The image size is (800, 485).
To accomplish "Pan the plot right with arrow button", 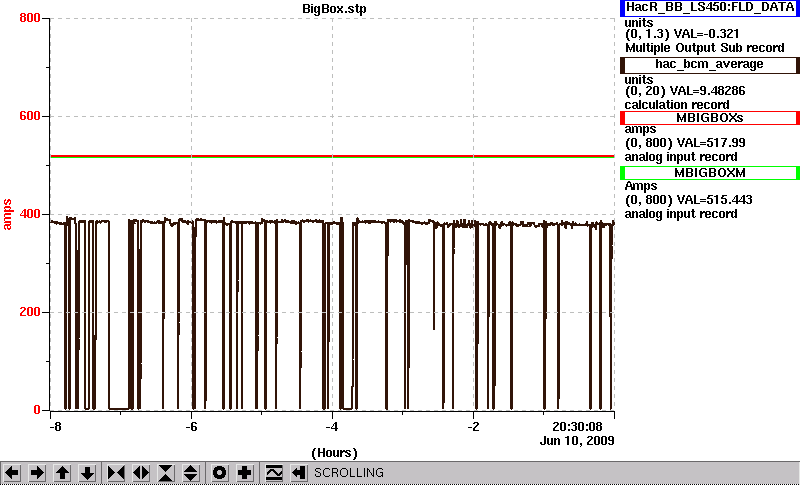I will click(x=37, y=473).
